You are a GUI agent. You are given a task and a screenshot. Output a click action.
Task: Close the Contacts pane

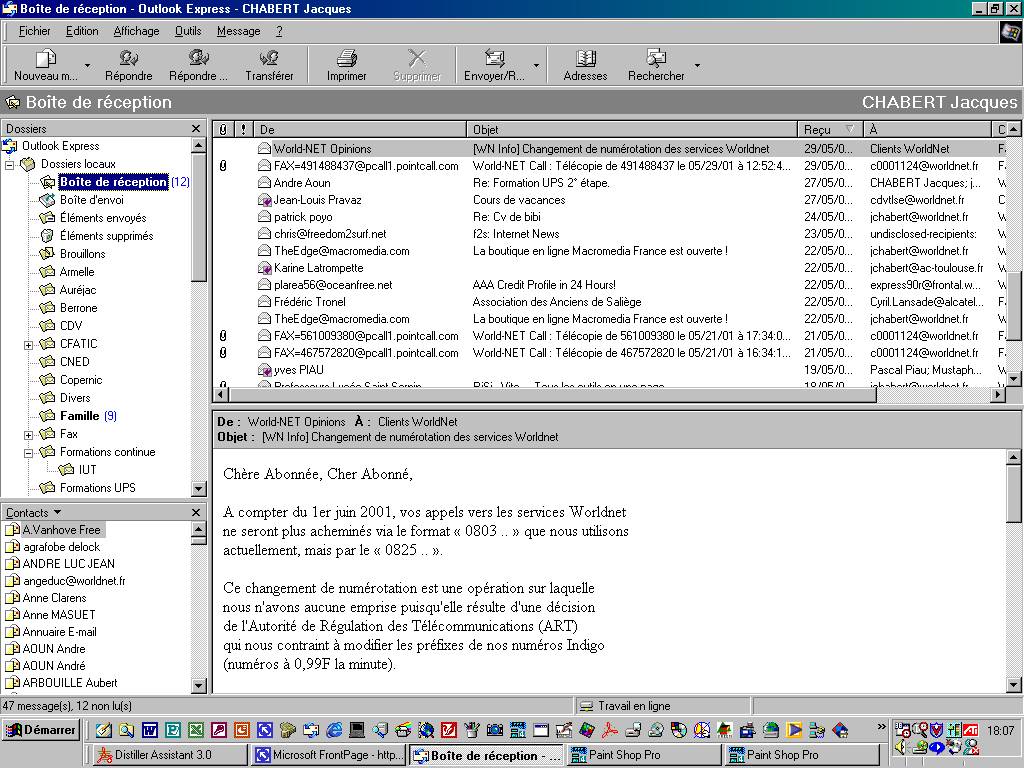(196, 513)
